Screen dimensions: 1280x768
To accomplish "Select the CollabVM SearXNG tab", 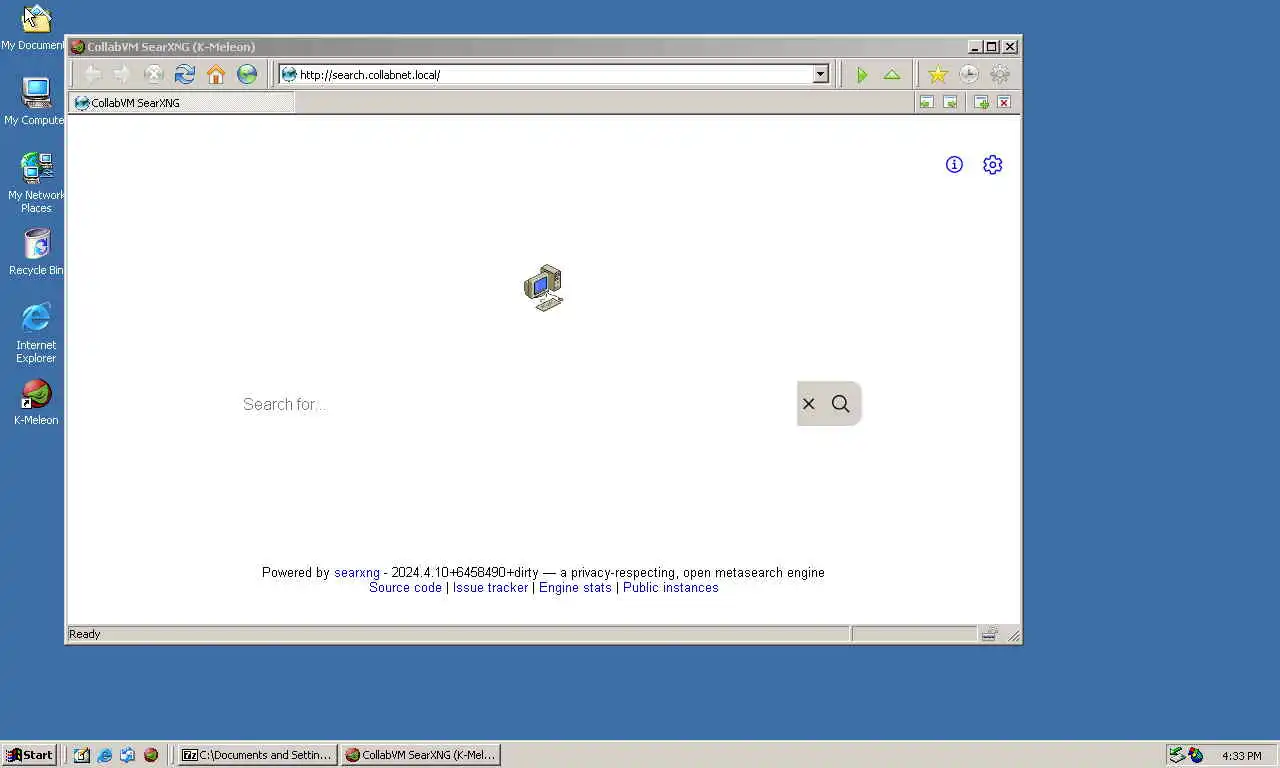I will pos(182,102).
